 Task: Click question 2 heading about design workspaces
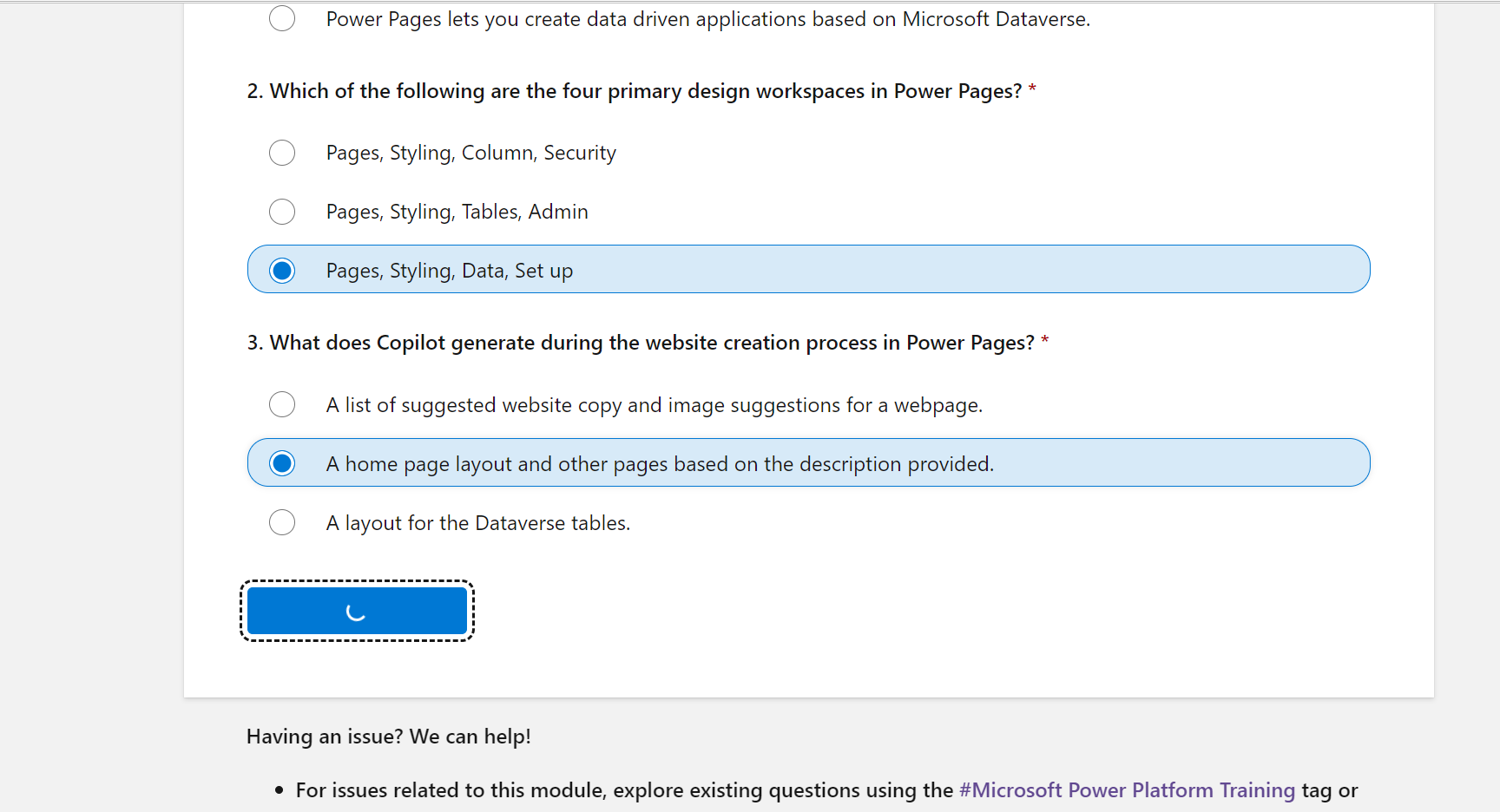[x=640, y=90]
